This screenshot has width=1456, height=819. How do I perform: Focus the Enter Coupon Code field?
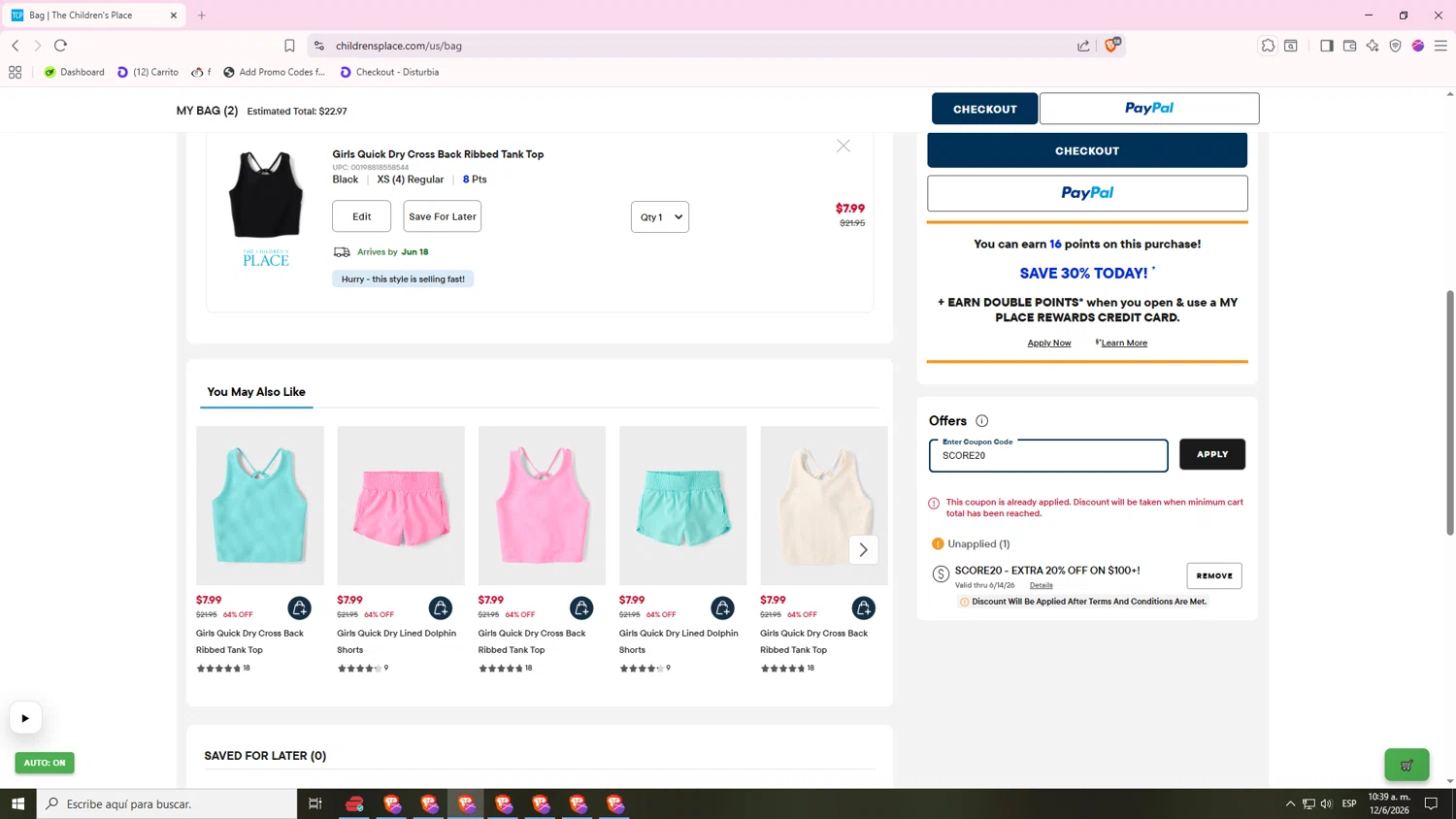[x=1048, y=455]
